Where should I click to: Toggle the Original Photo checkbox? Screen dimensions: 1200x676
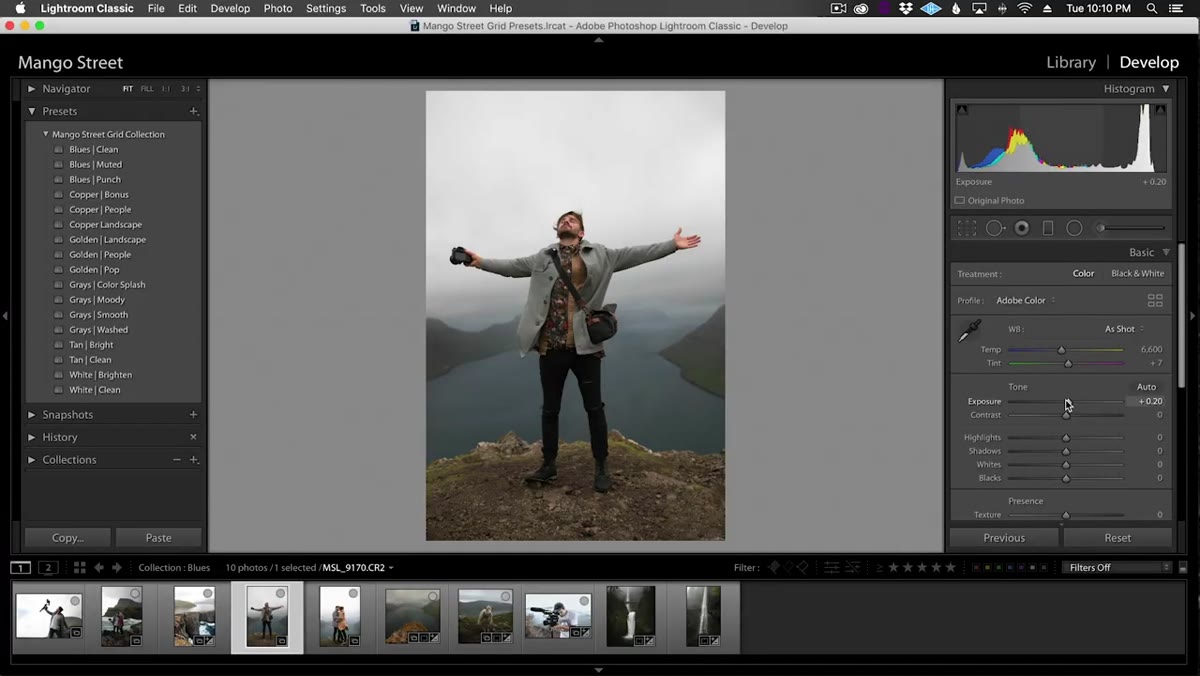[960, 200]
